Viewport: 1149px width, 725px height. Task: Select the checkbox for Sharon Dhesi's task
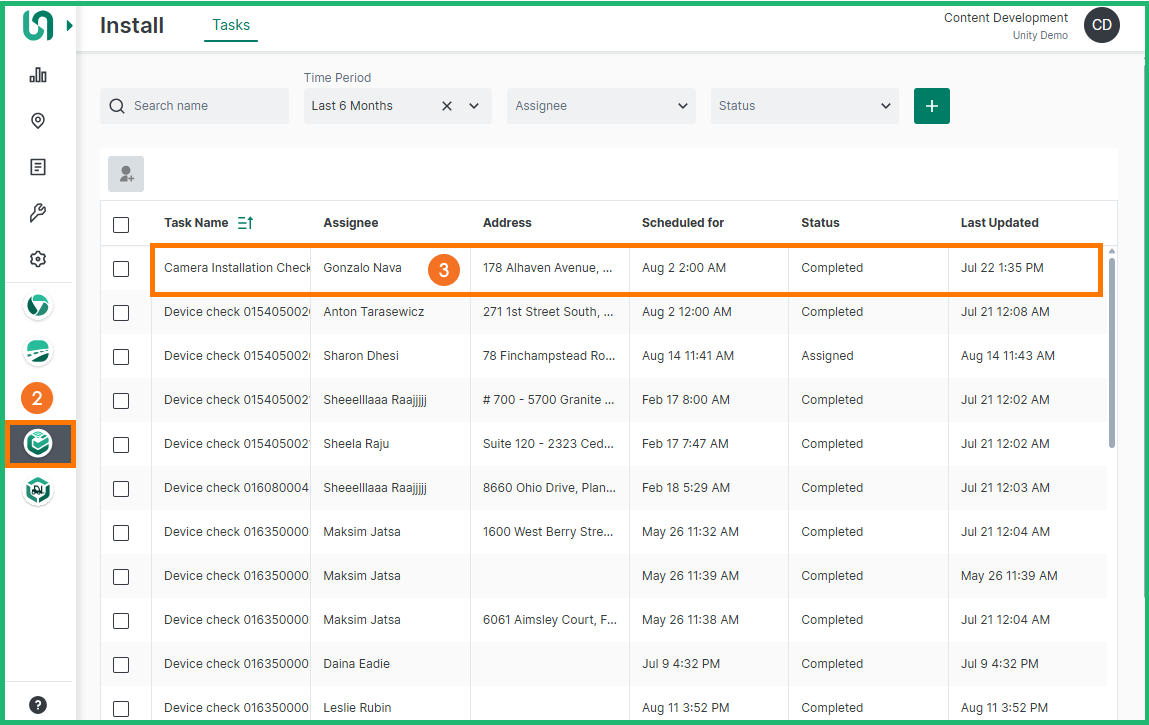tap(121, 356)
